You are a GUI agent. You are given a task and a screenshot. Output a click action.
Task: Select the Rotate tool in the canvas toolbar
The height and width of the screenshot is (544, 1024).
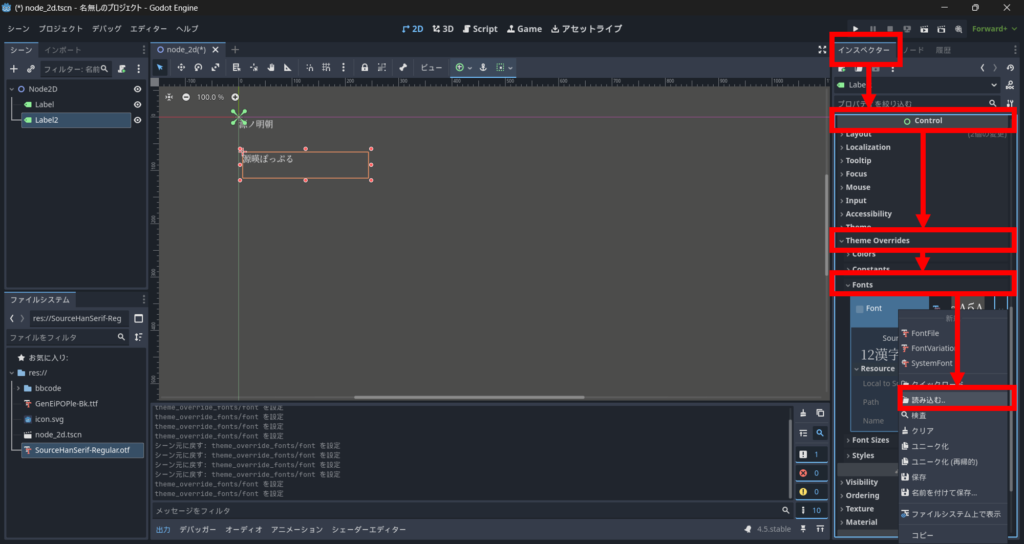[x=199, y=67]
